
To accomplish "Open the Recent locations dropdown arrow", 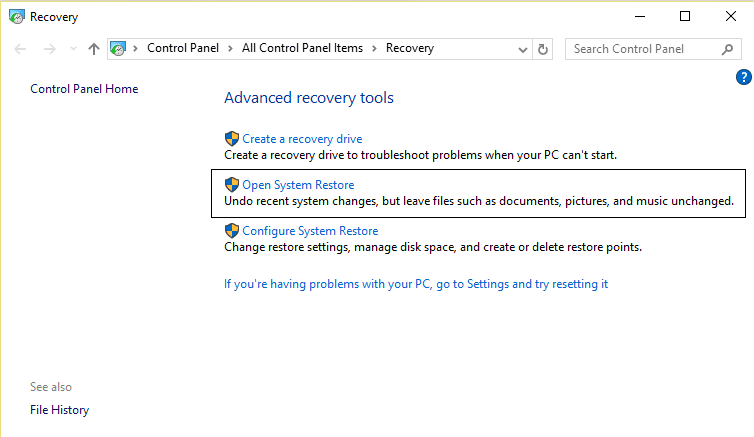I will pyautogui.click(x=73, y=49).
